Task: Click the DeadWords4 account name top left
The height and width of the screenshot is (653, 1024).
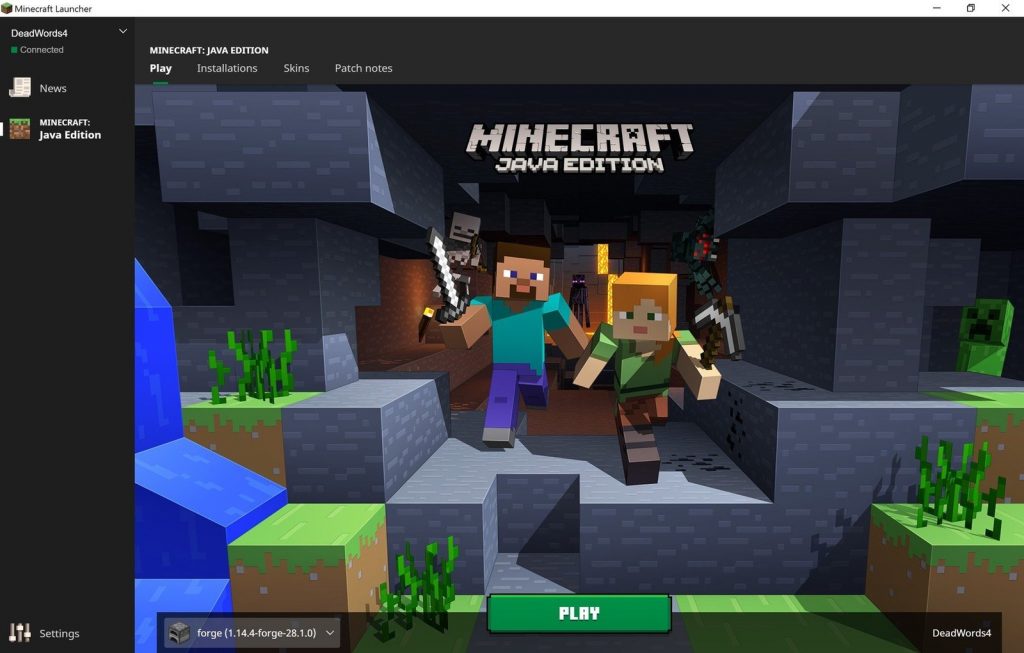Action: (x=40, y=32)
